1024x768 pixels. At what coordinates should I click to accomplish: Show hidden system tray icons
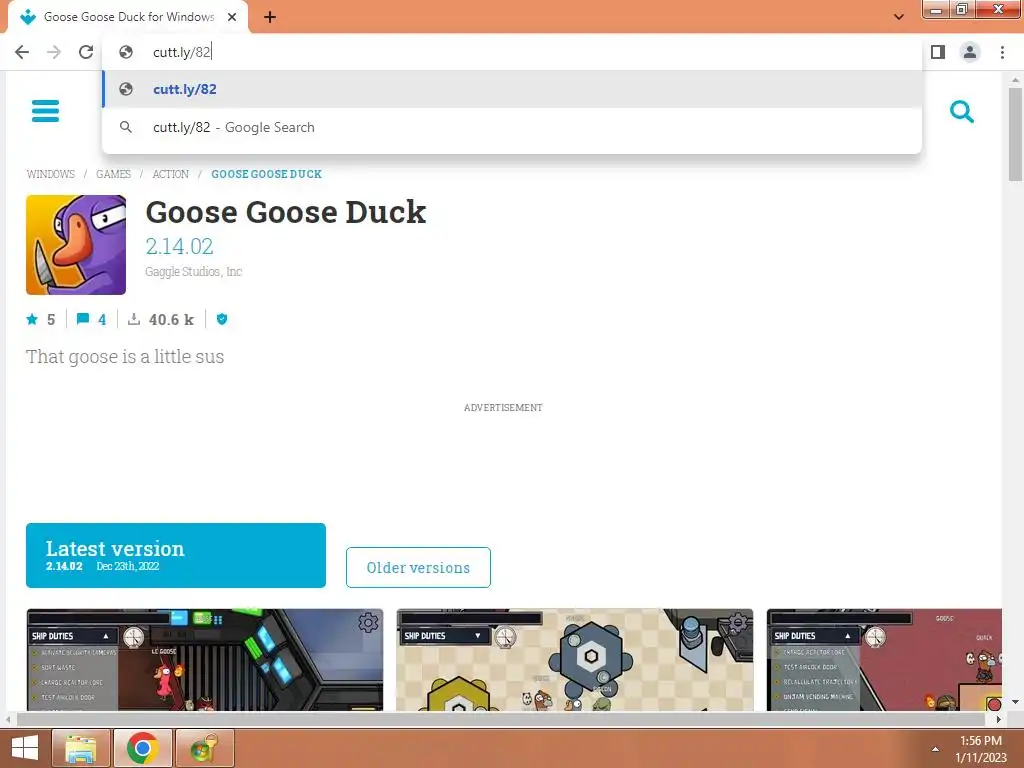pos(935,749)
